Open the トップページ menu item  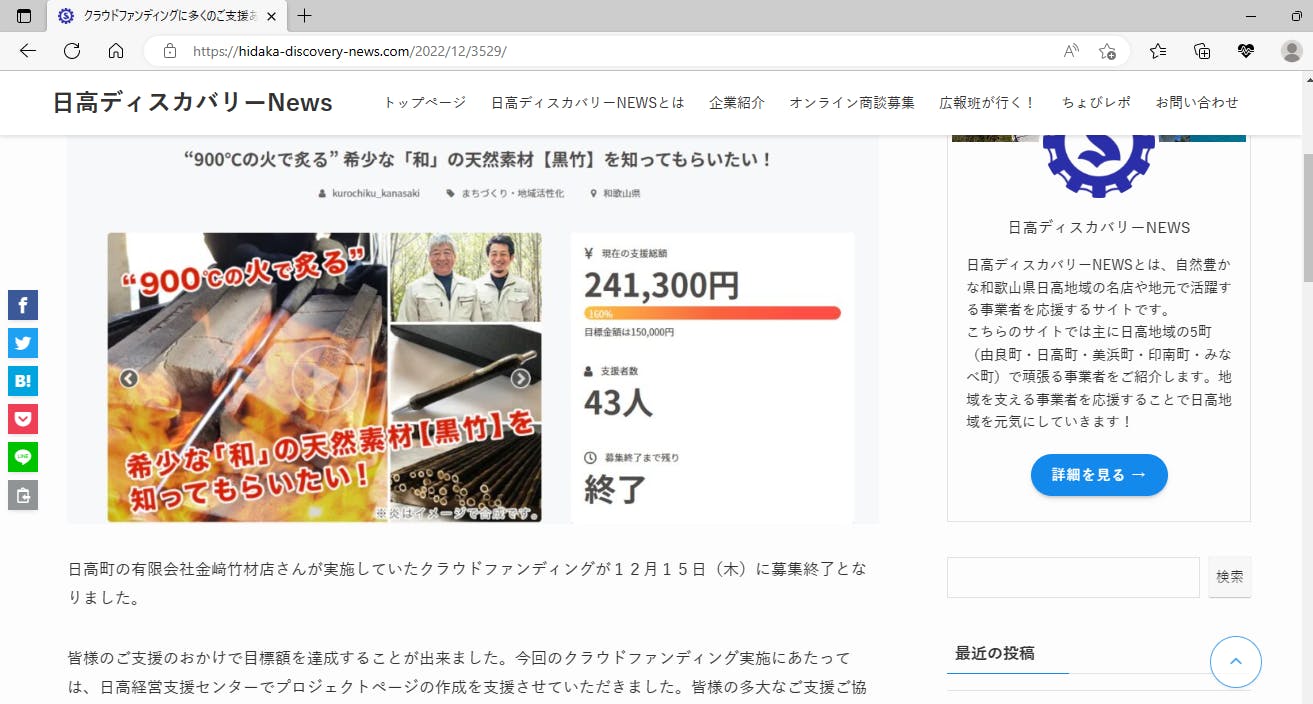[425, 103]
